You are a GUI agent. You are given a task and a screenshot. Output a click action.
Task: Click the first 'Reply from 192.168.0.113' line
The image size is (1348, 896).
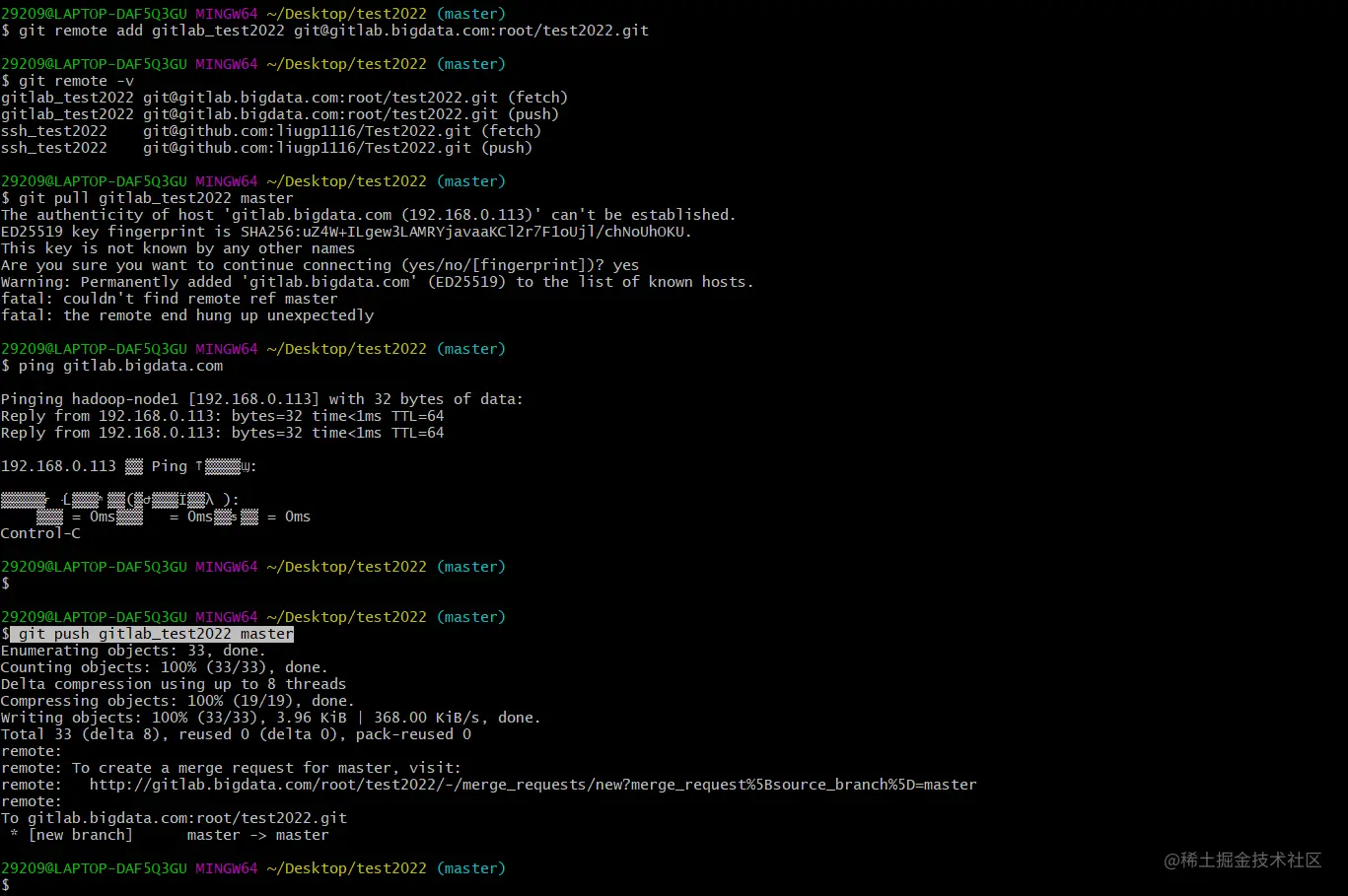[x=222, y=416]
